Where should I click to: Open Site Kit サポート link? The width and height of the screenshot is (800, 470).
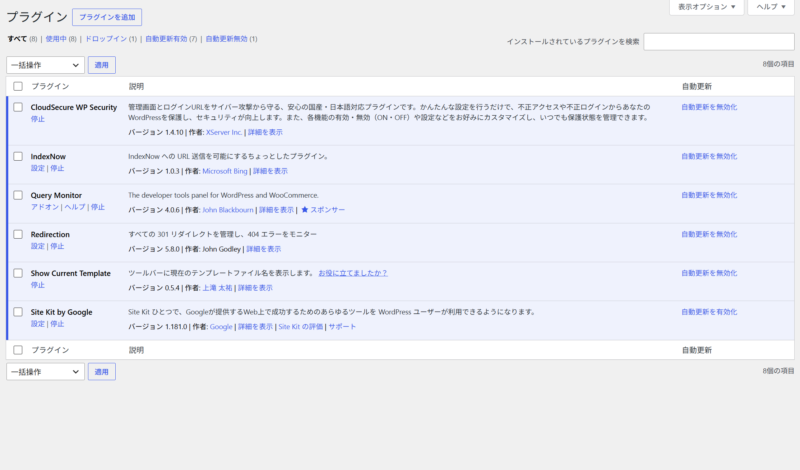342,327
